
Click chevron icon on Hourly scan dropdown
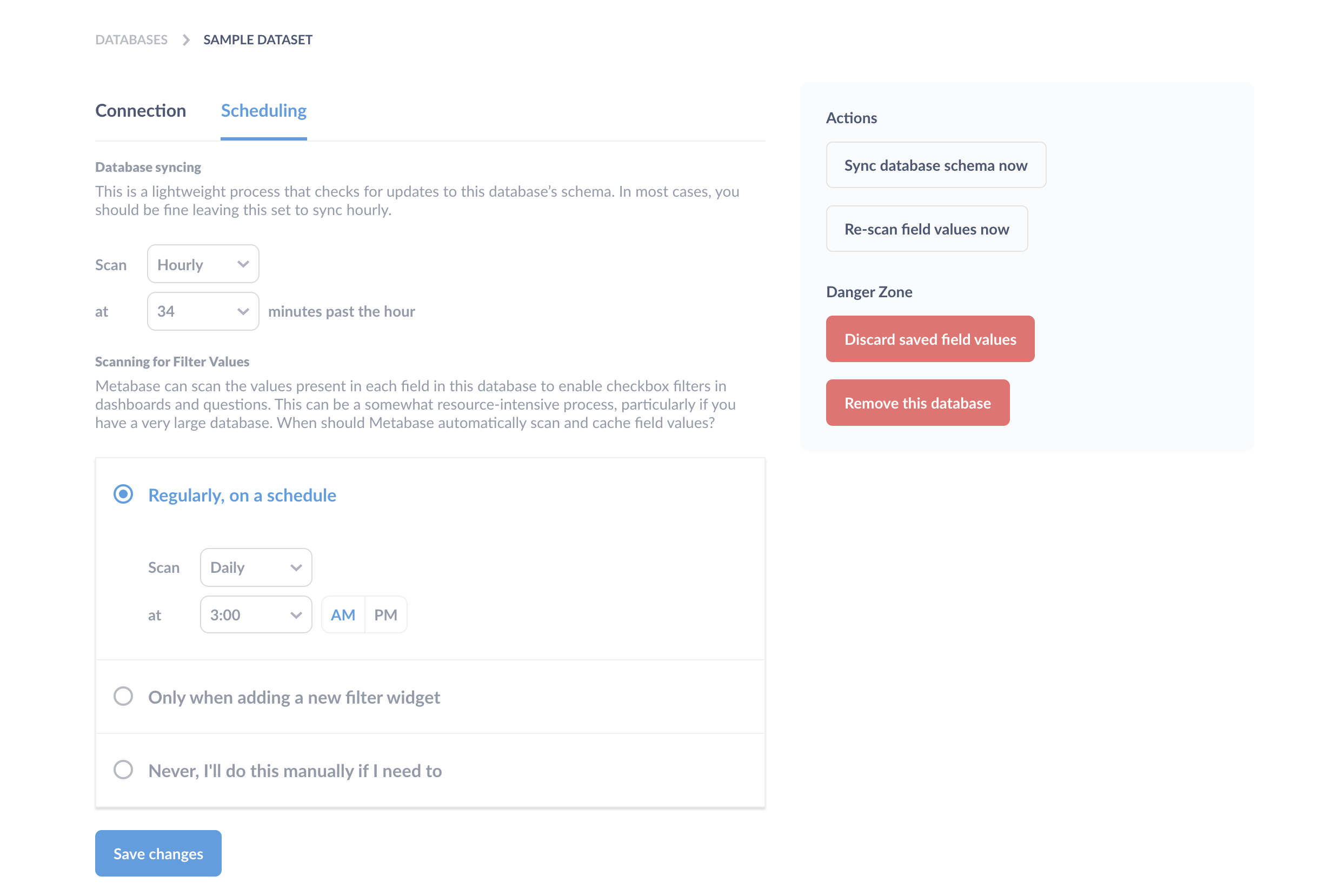[x=243, y=264]
